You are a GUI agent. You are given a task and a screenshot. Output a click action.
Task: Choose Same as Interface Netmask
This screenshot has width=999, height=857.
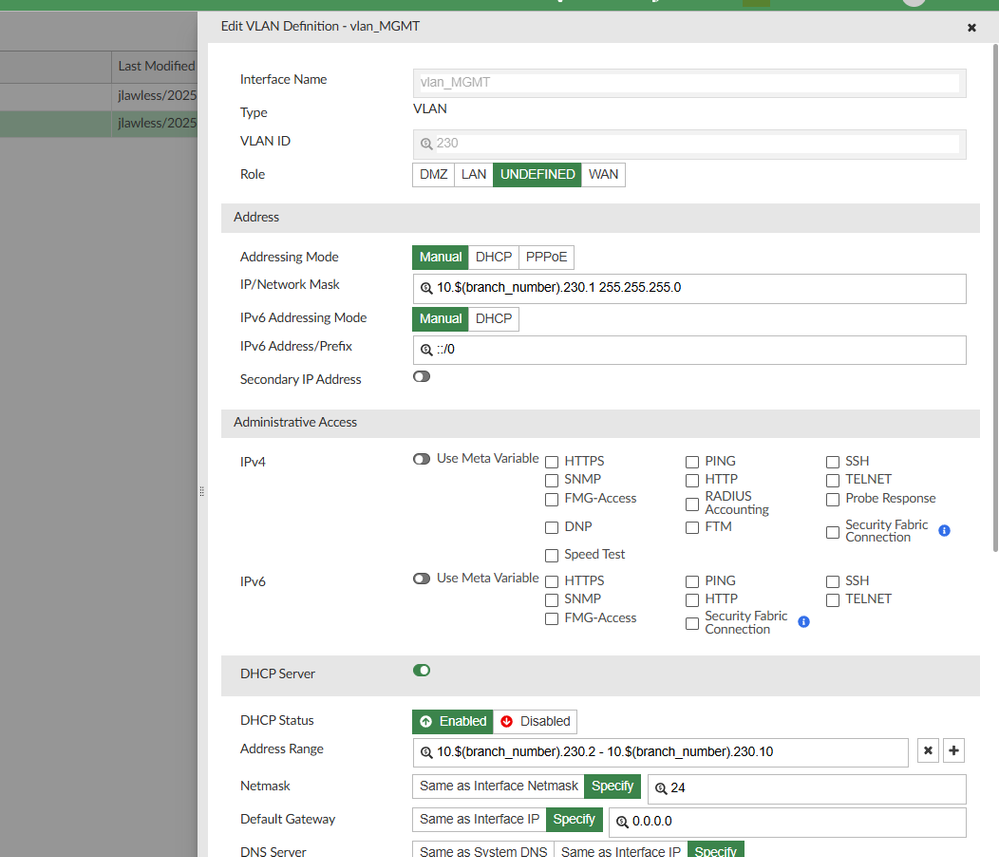point(498,786)
